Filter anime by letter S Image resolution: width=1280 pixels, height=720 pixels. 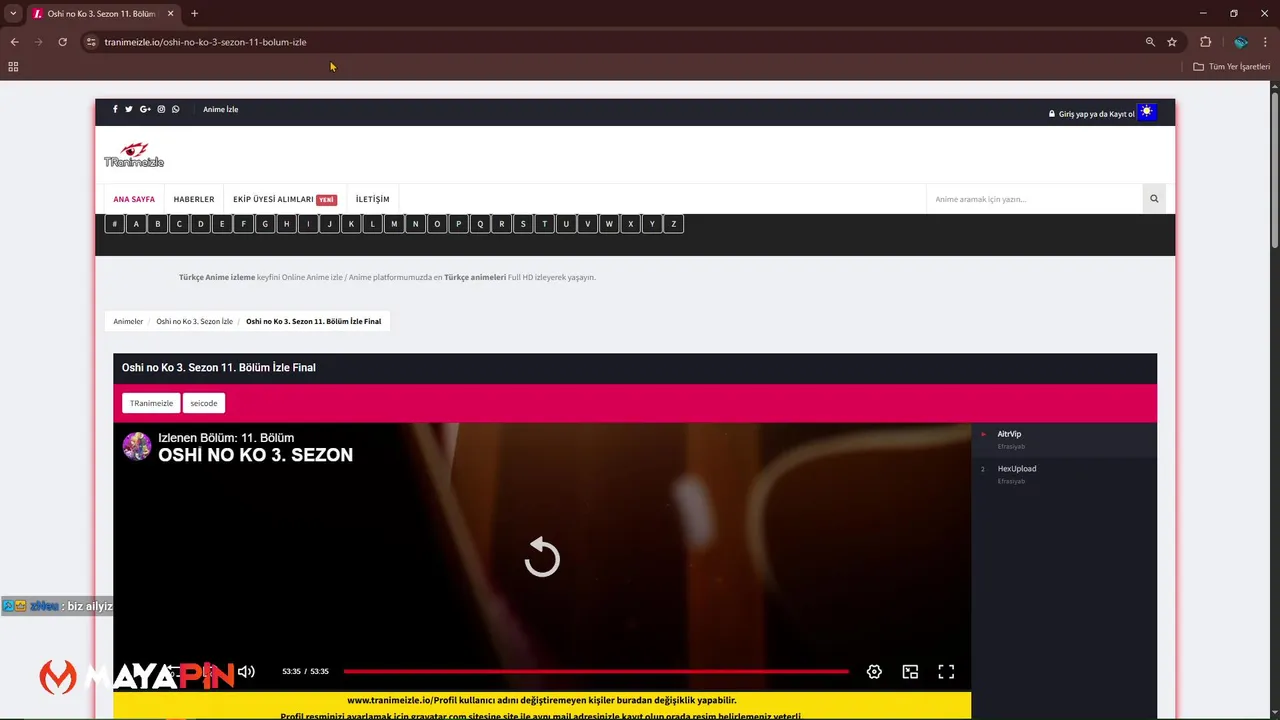tap(523, 224)
